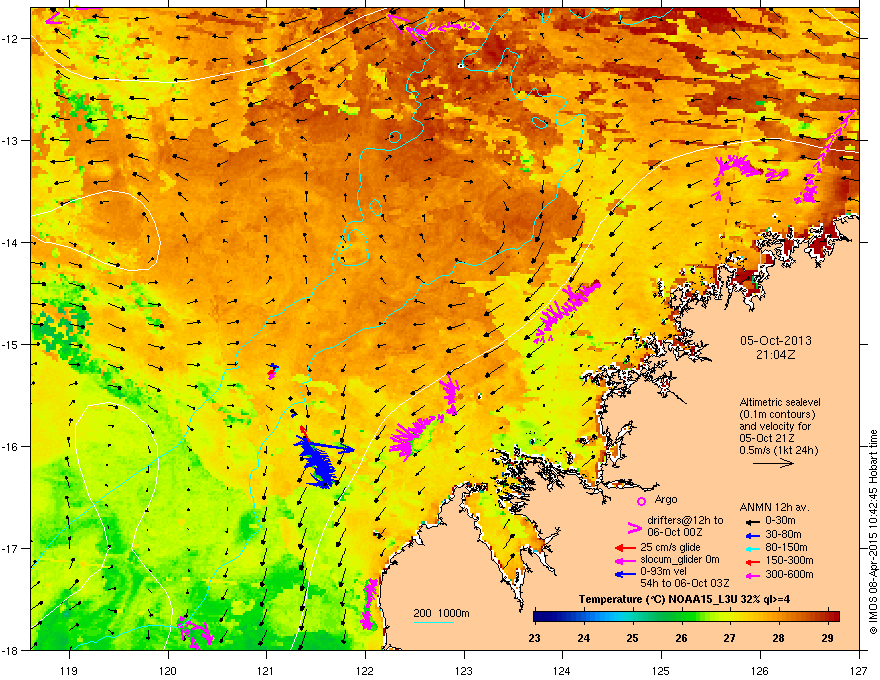Click the magenta Argo circle legend marker
The image size is (880, 680).
tap(641, 501)
